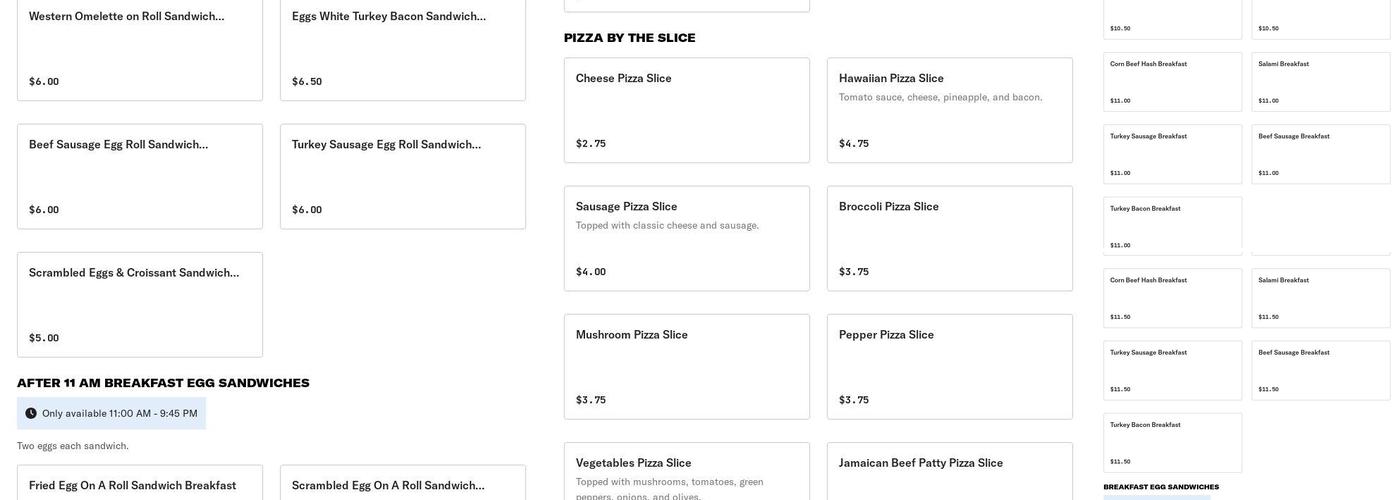The image size is (1400, 500).
Task: Select Corn Beef Hash Breakfast $11.50 card
Action: click(1172, 298)
